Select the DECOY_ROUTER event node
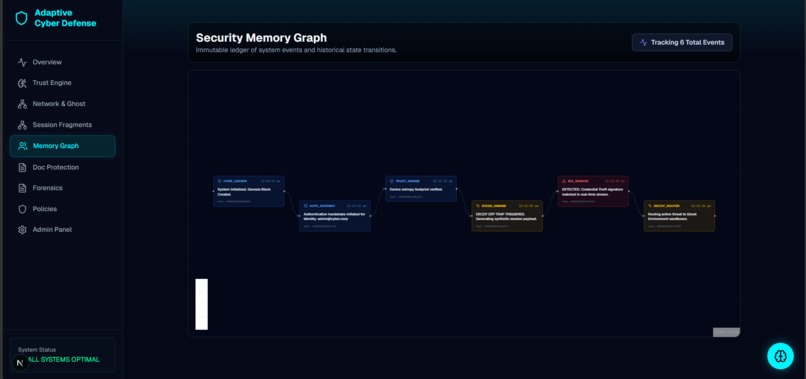 (x=679, y=215)
